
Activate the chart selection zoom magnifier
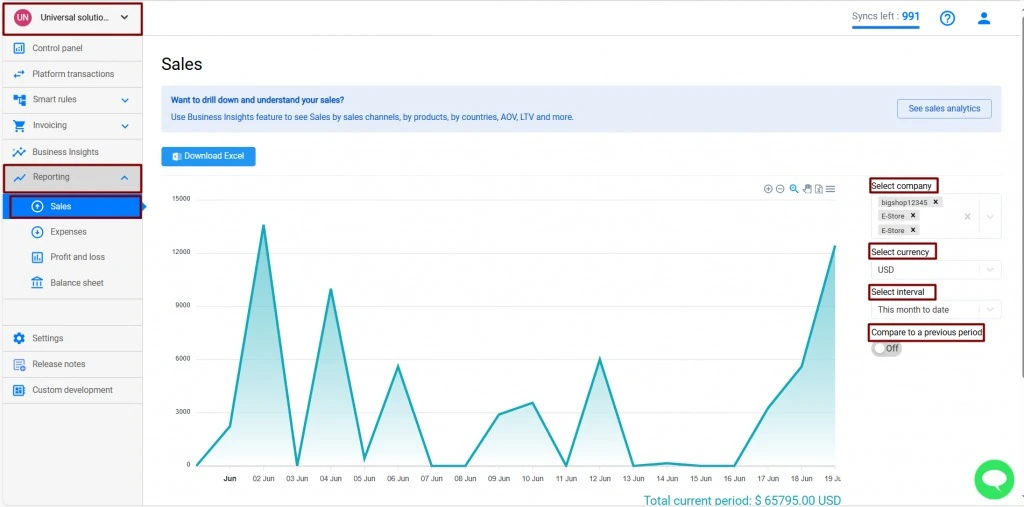click(793, 189)
